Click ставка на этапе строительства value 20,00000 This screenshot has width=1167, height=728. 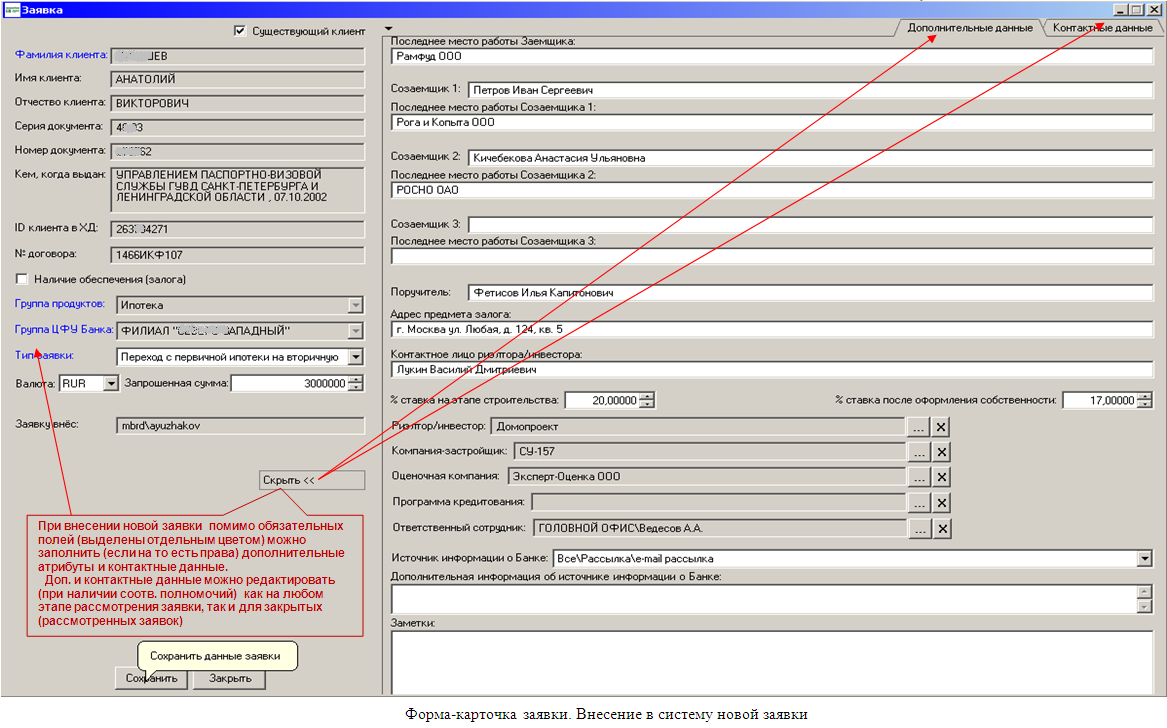(603, 400)
